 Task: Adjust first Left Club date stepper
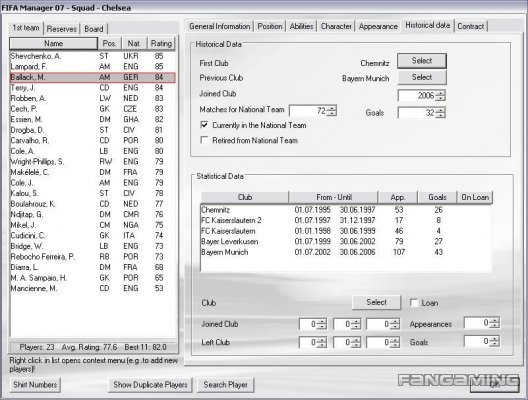coord(322,342)
